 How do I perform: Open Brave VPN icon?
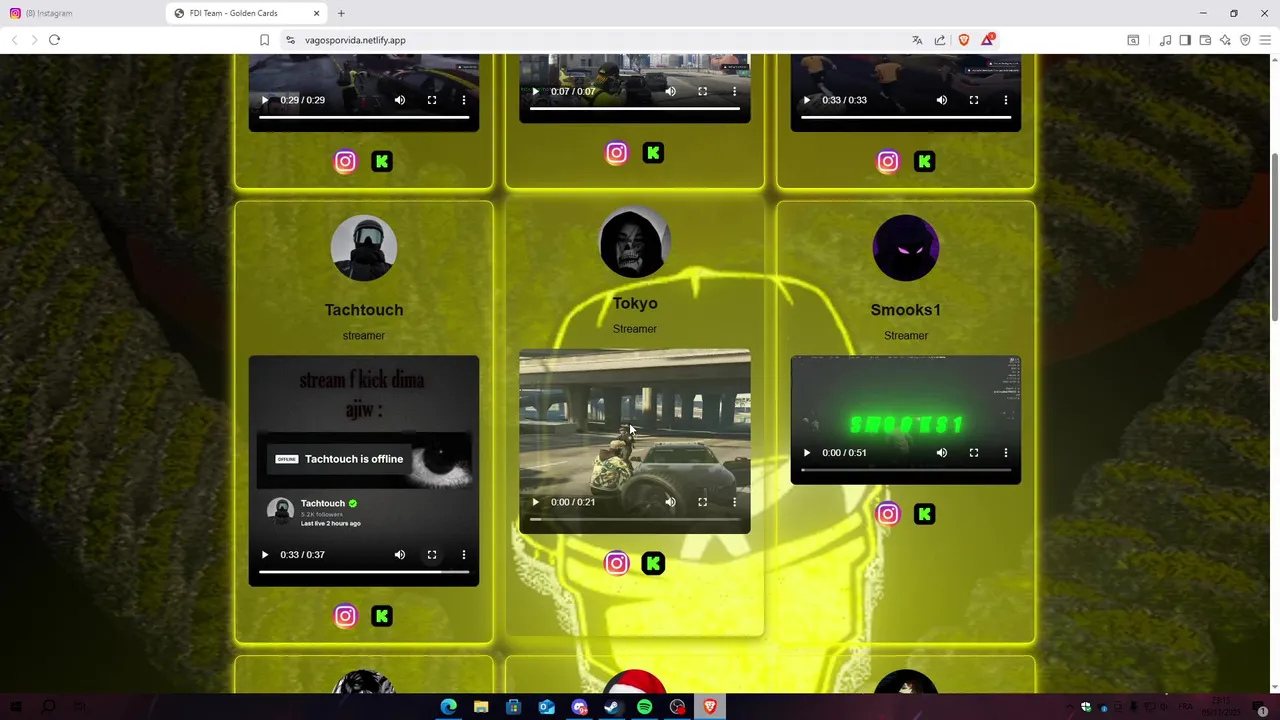[x=1245, y=40]
